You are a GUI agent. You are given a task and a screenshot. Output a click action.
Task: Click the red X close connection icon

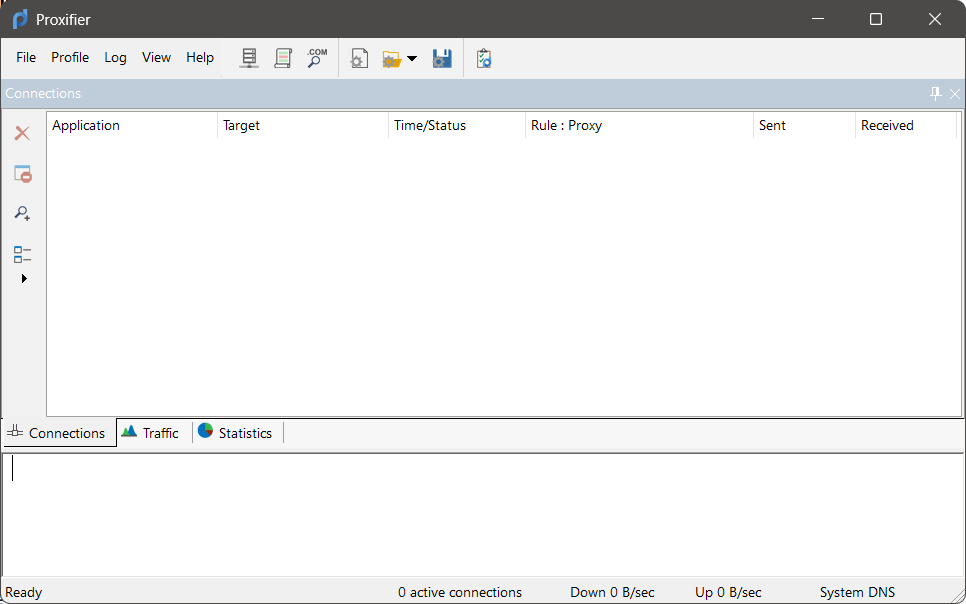pyautogui.click(x=23, y=133)
